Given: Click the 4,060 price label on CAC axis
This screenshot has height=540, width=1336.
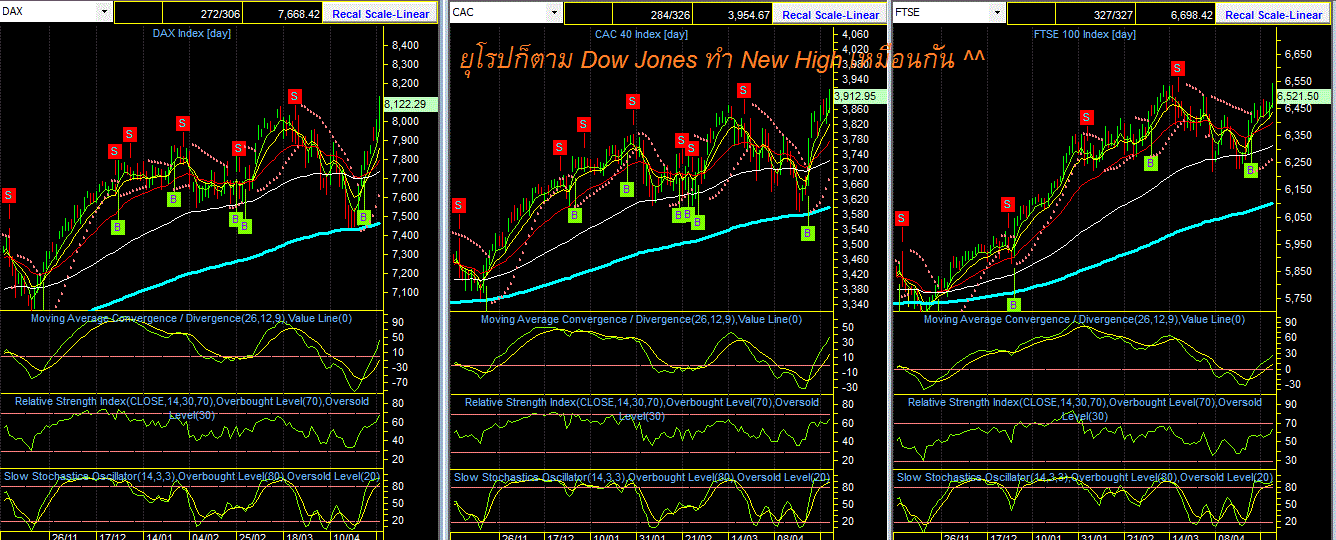Looking at the screenshot, I should click(x=855, y=35).
